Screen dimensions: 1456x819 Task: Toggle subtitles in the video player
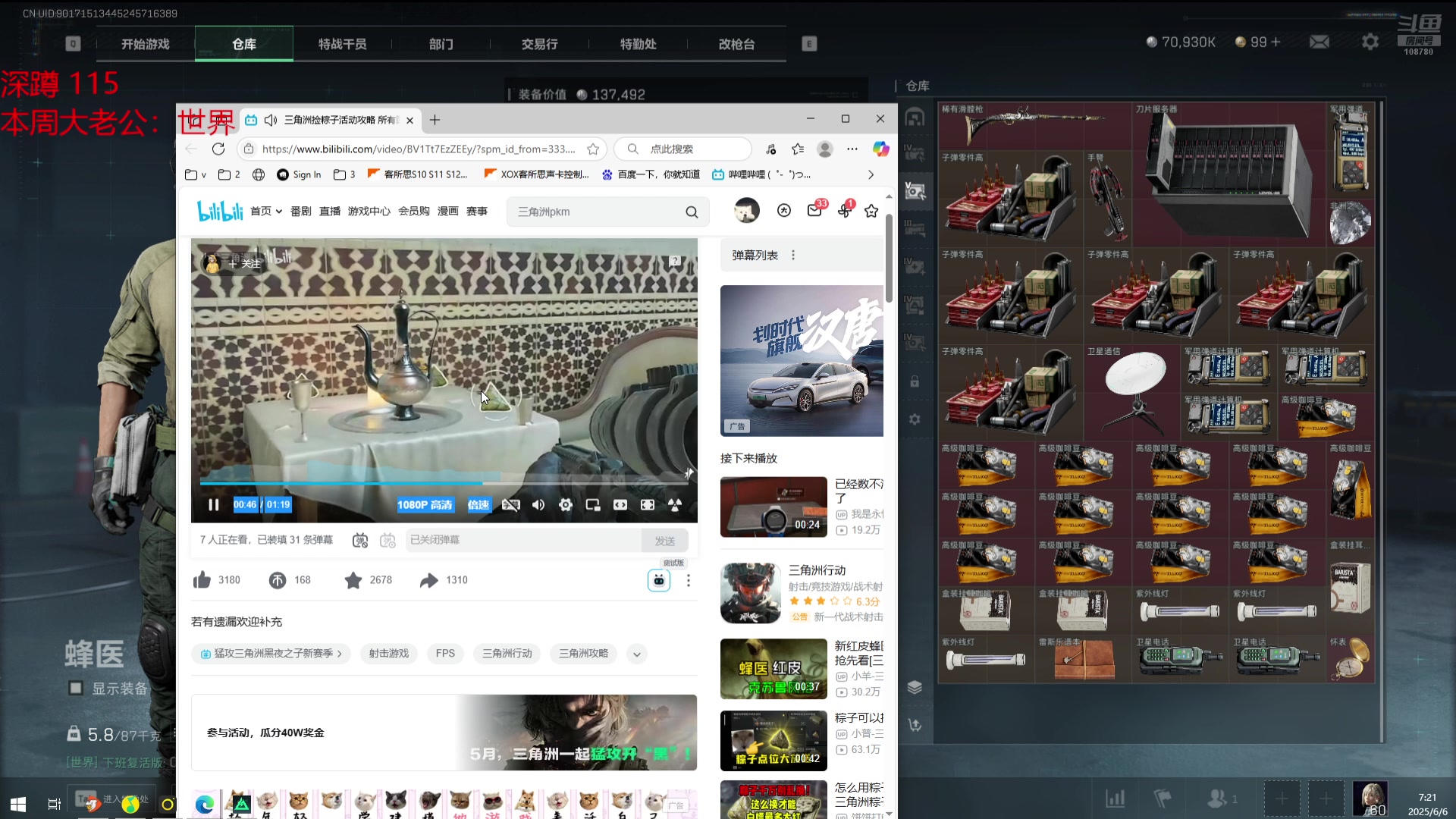[x=511, y=505]
